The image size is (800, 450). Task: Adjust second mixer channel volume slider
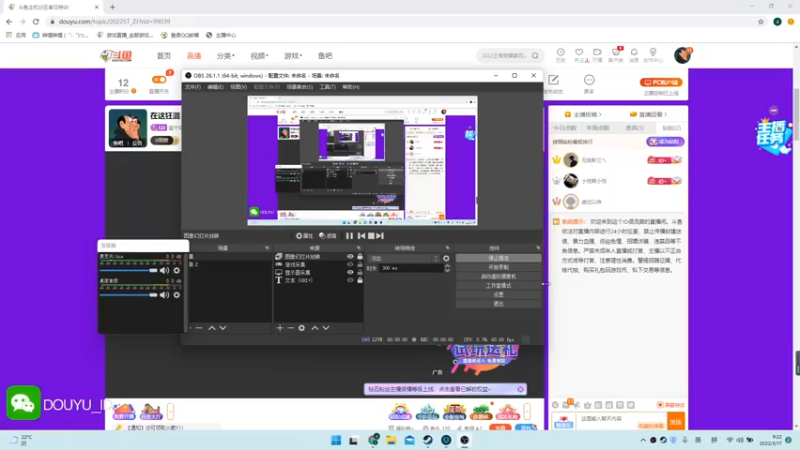coord(129,295)
